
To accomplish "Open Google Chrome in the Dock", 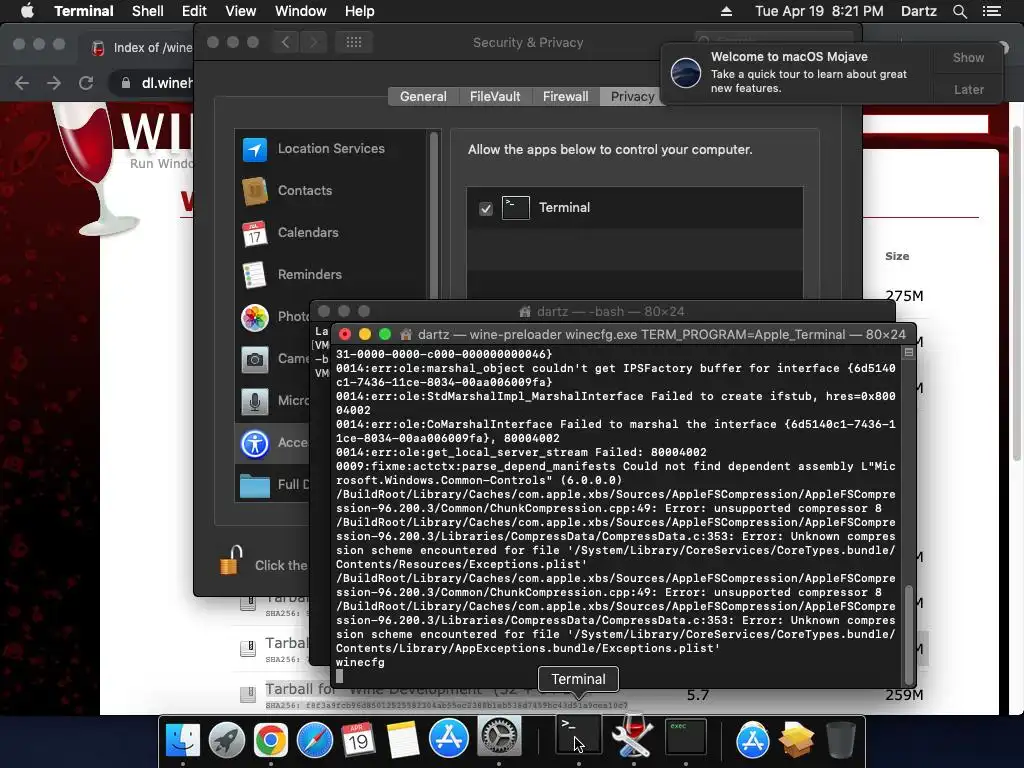I will 270,739.
